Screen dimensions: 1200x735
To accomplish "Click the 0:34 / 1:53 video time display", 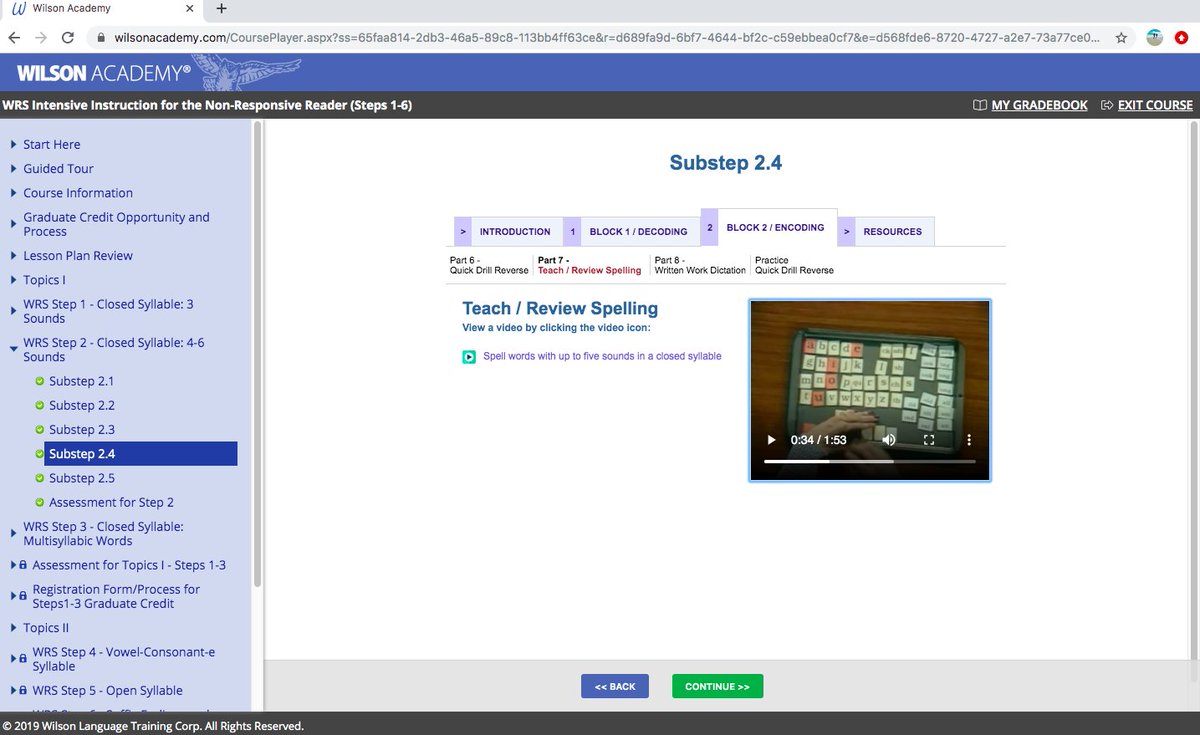I will pos(818,440).
